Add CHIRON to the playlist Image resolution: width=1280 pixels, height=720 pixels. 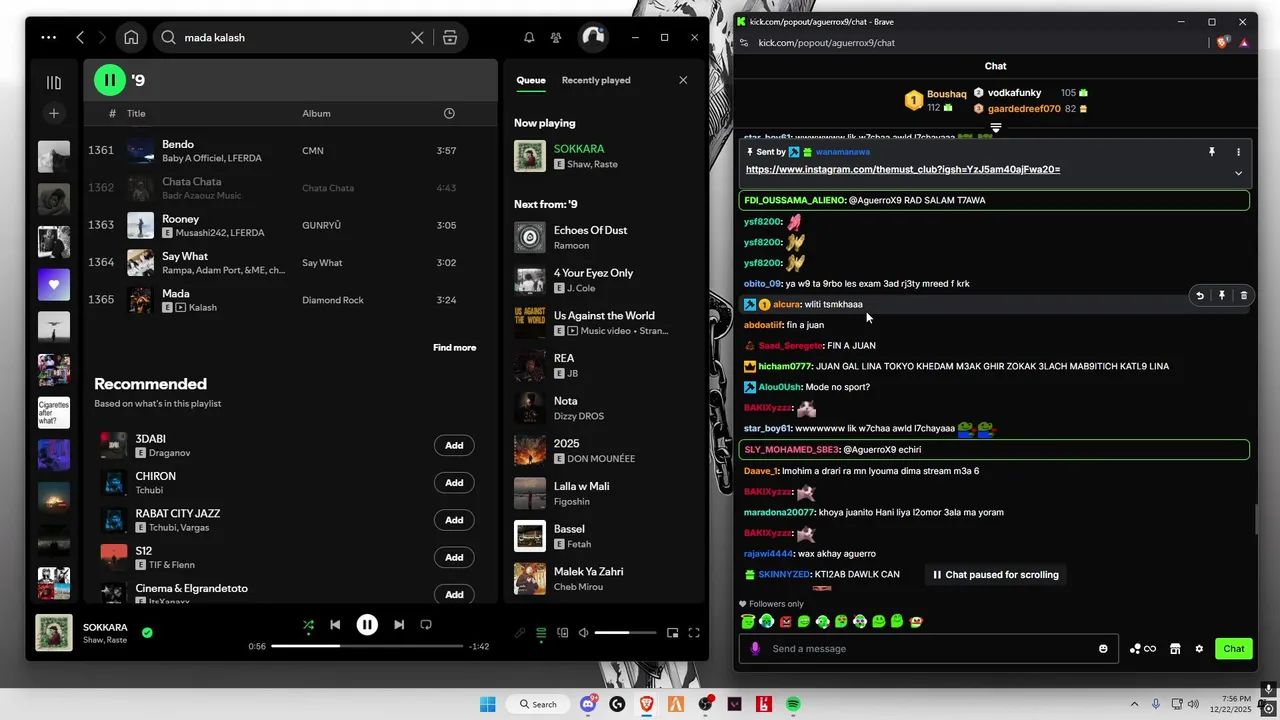[454, 483]
